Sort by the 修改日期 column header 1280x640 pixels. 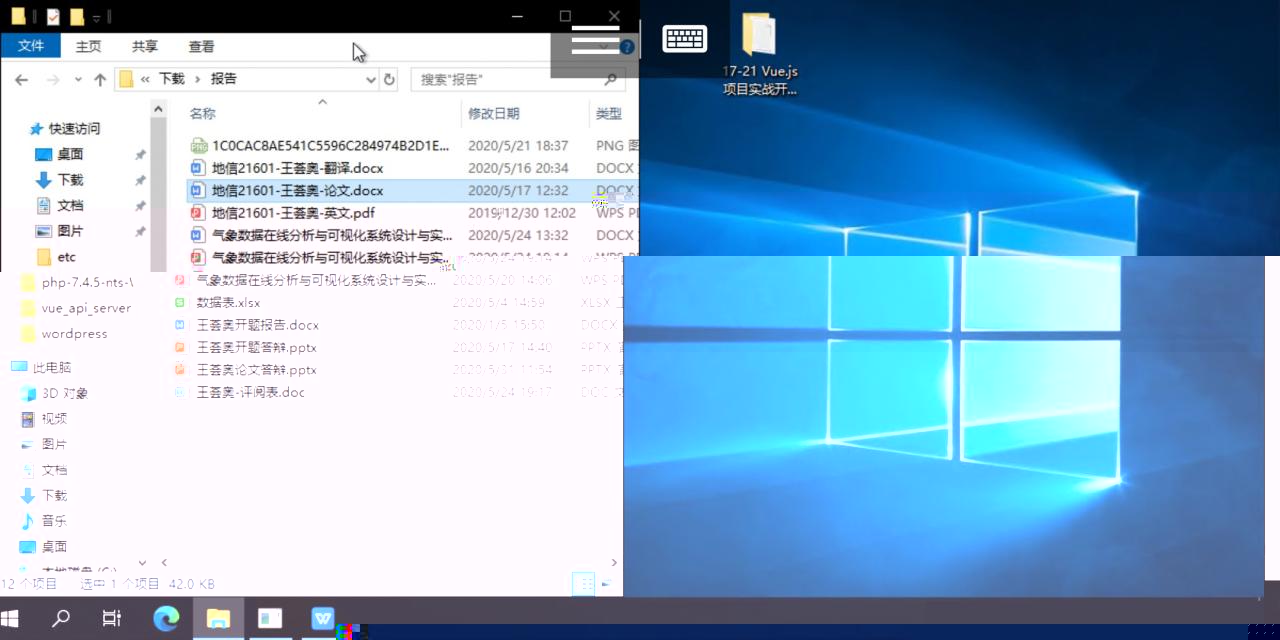pyautogui.click(x=494, y=114)
